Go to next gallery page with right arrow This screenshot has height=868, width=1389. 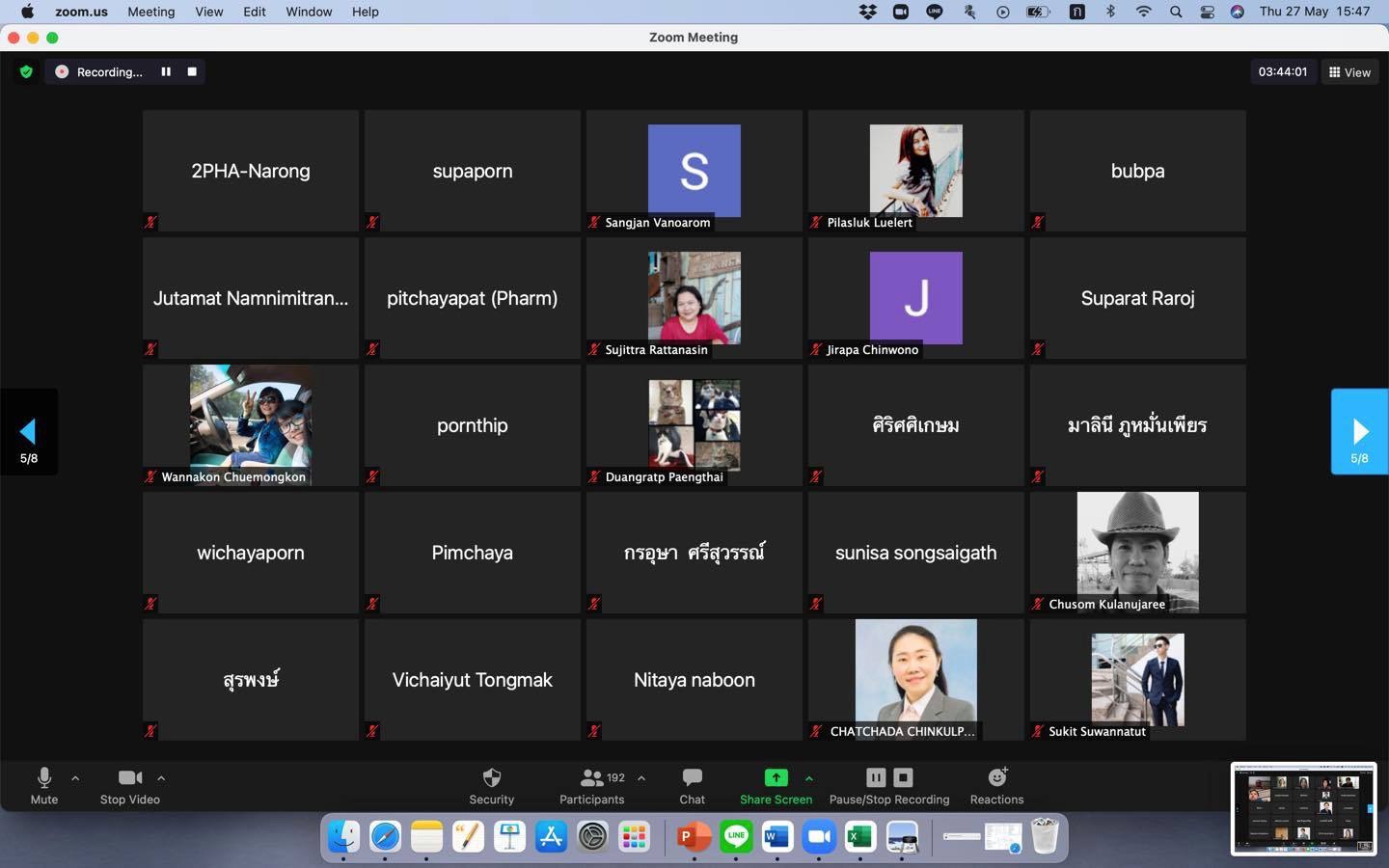coord(1359,432)
